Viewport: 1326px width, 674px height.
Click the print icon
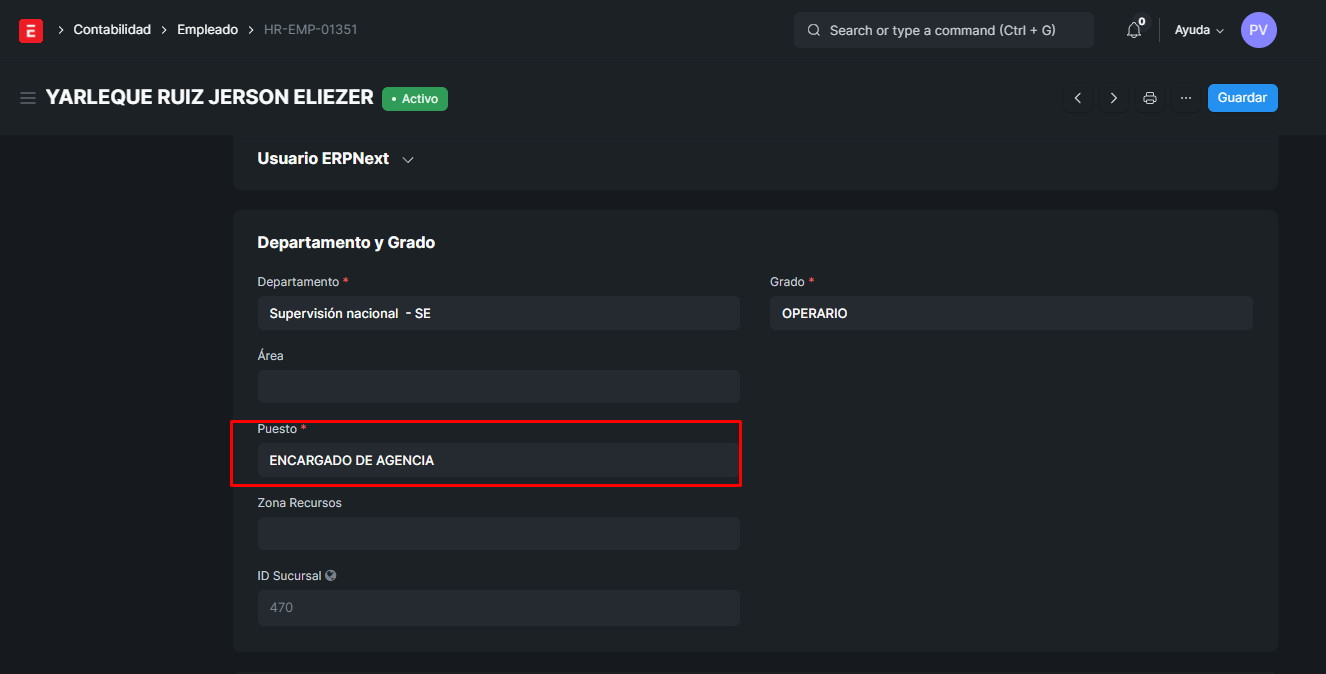pyautogui.click(x=1150, y=98)
